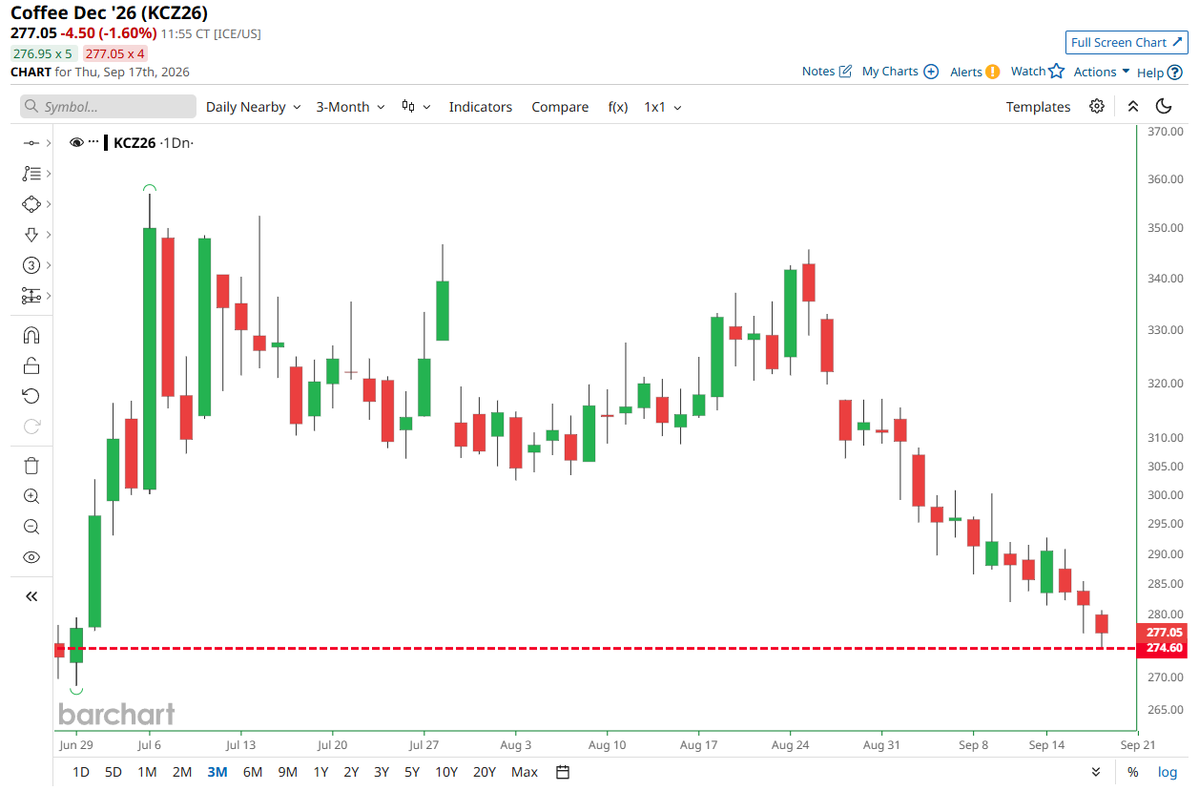
Task: Toggle drawings visibility eye in sidebar
Action: coord(31,557)
